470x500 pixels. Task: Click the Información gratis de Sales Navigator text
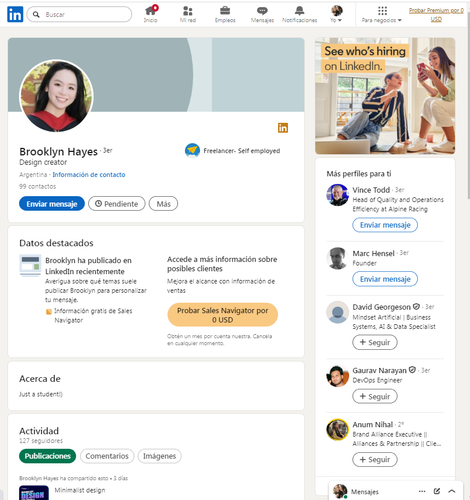point(93,315)
